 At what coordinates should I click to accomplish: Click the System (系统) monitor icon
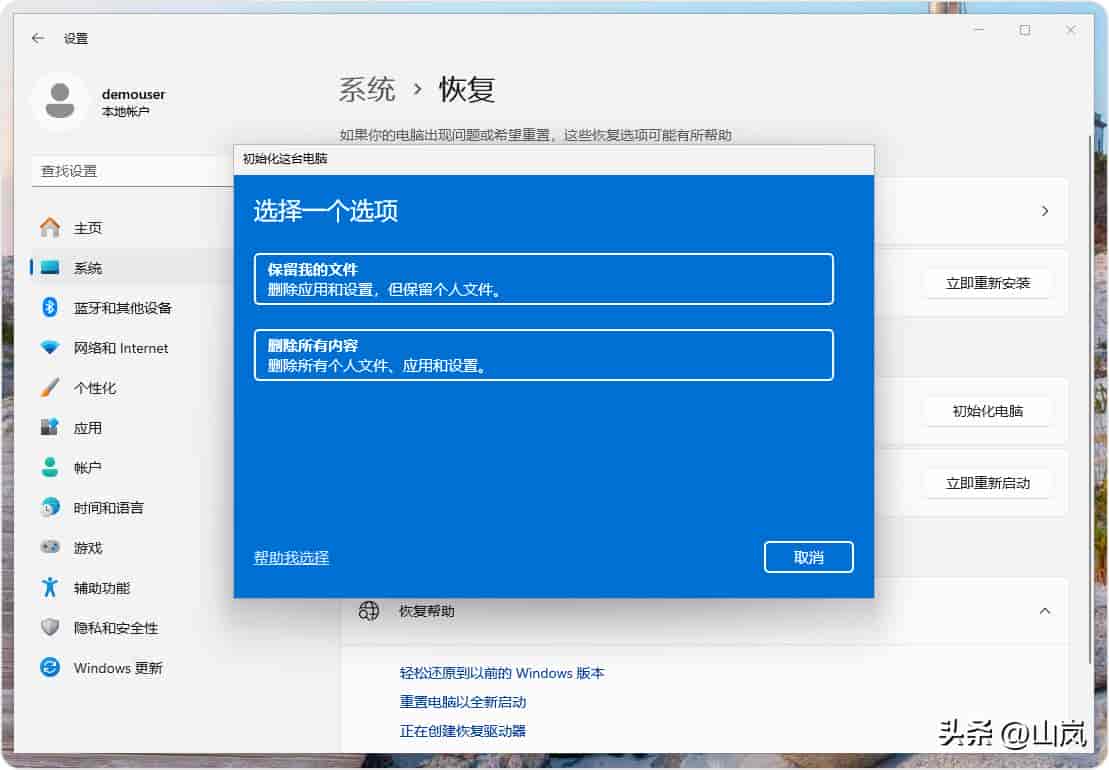pos(50,267)
